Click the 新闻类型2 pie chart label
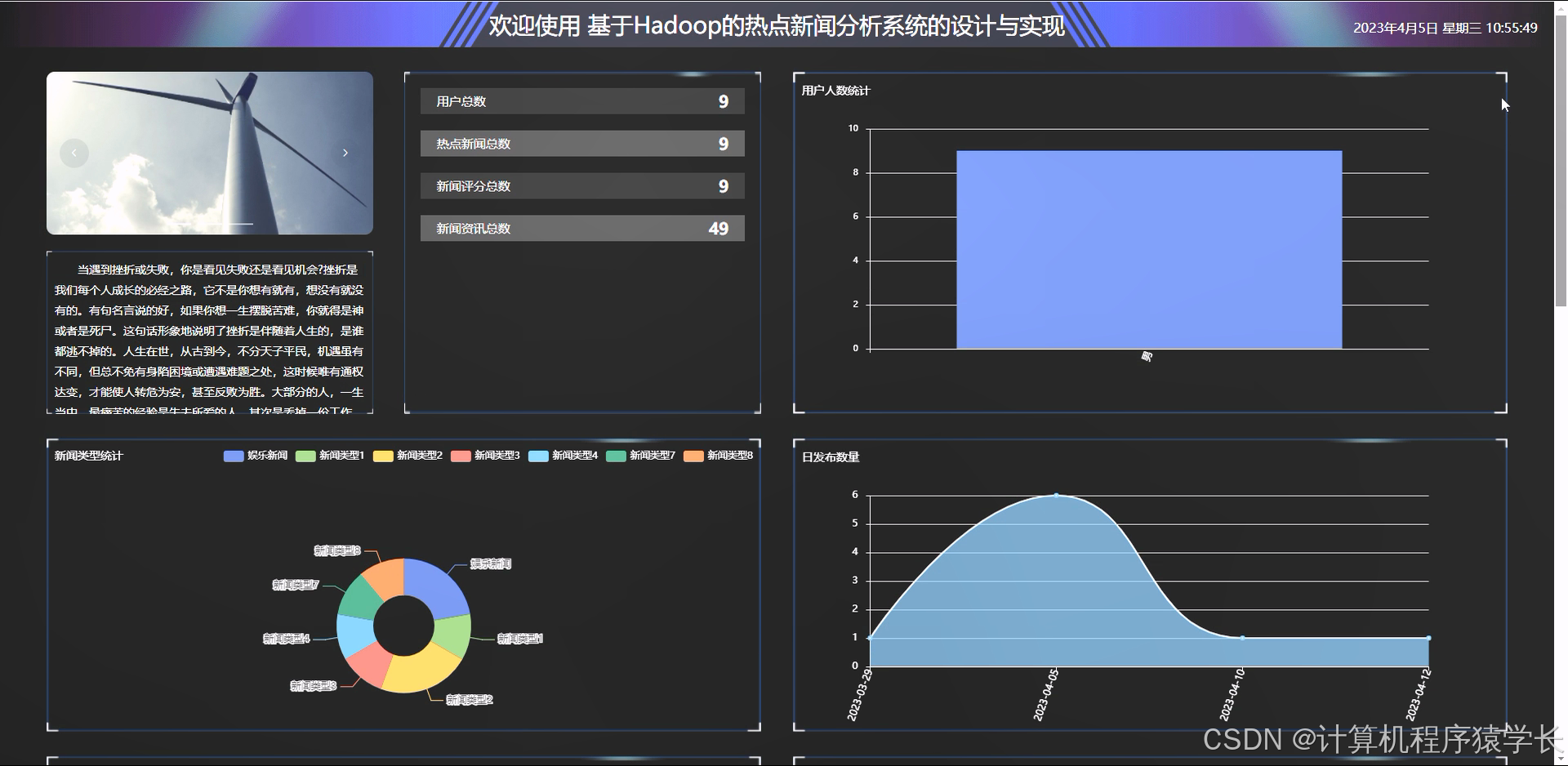This screenshot has height=766, width=1568. click(x=470, y=699)
